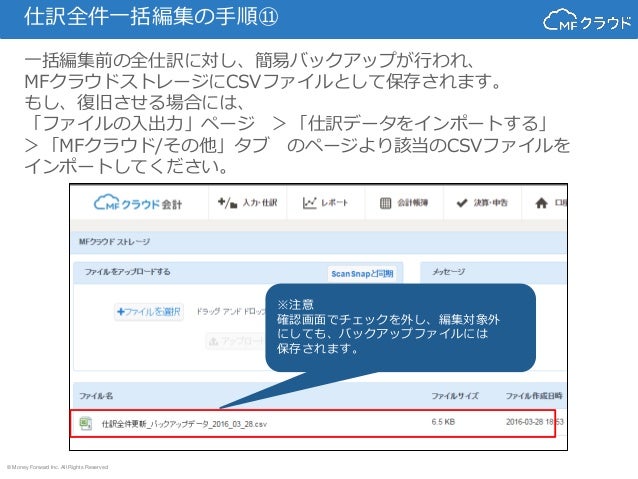Open 仕訳全件更新_バックアップデータ_2016_03_28.csv file

coord(184,424)
